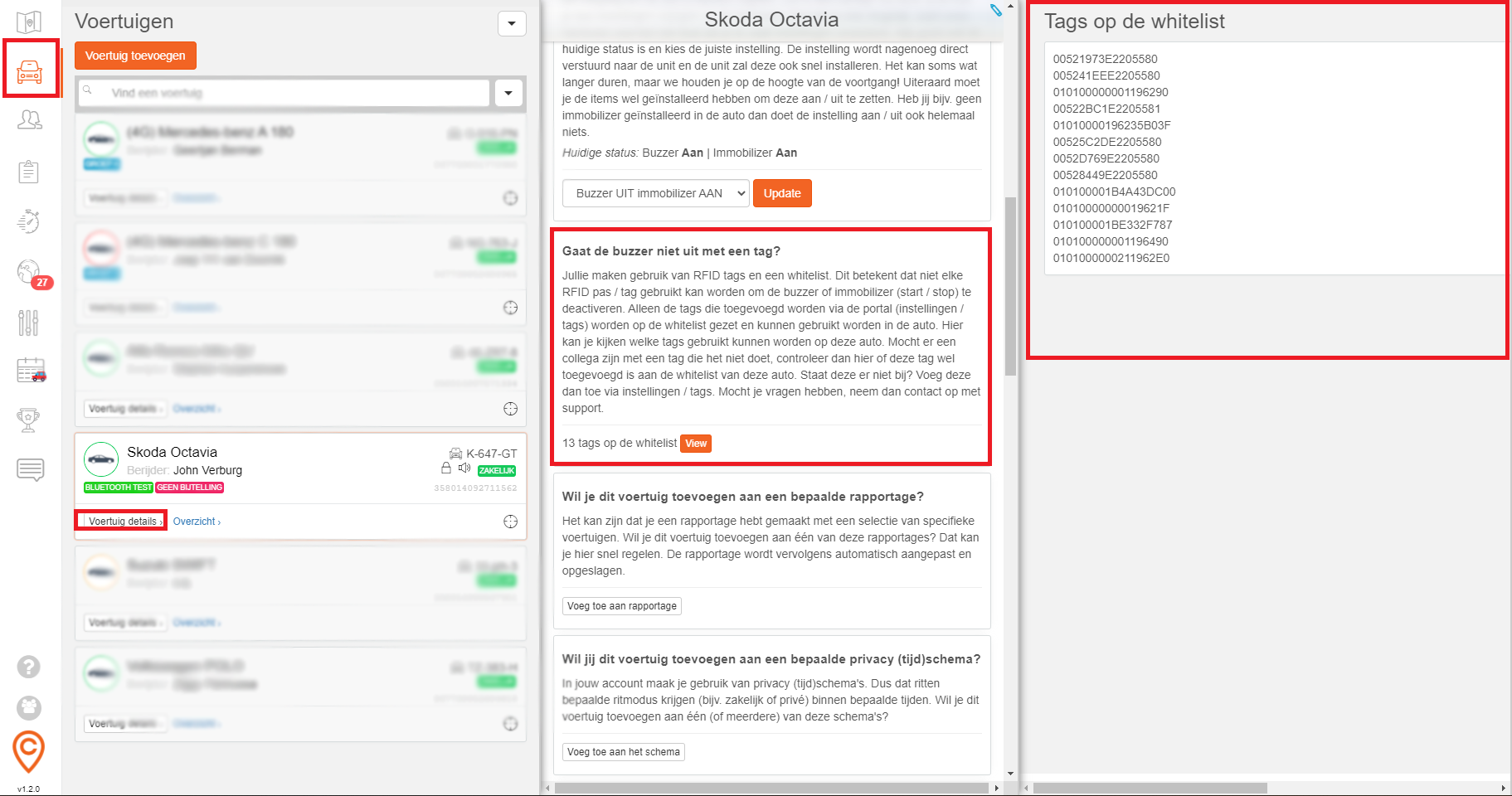Click the Vind een voertuig search field
Viewport: 1512px width, 796px height.
pos(284,93)
